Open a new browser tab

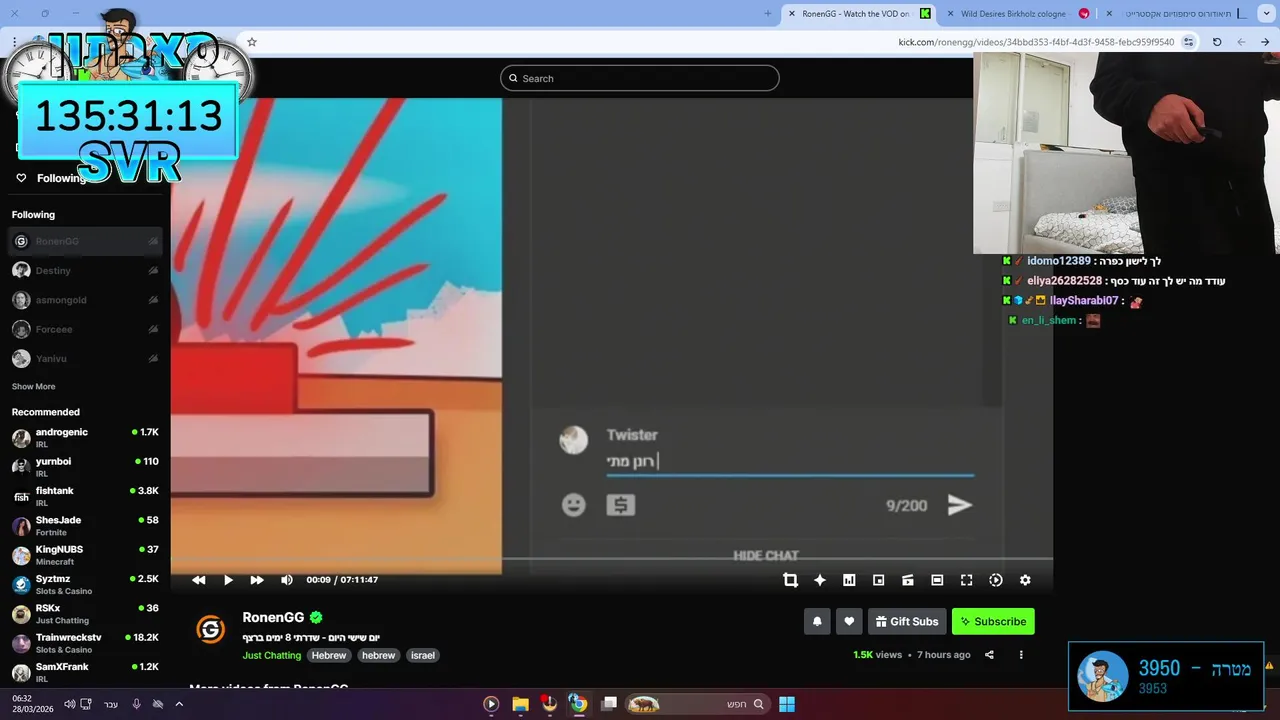point(767,14)
